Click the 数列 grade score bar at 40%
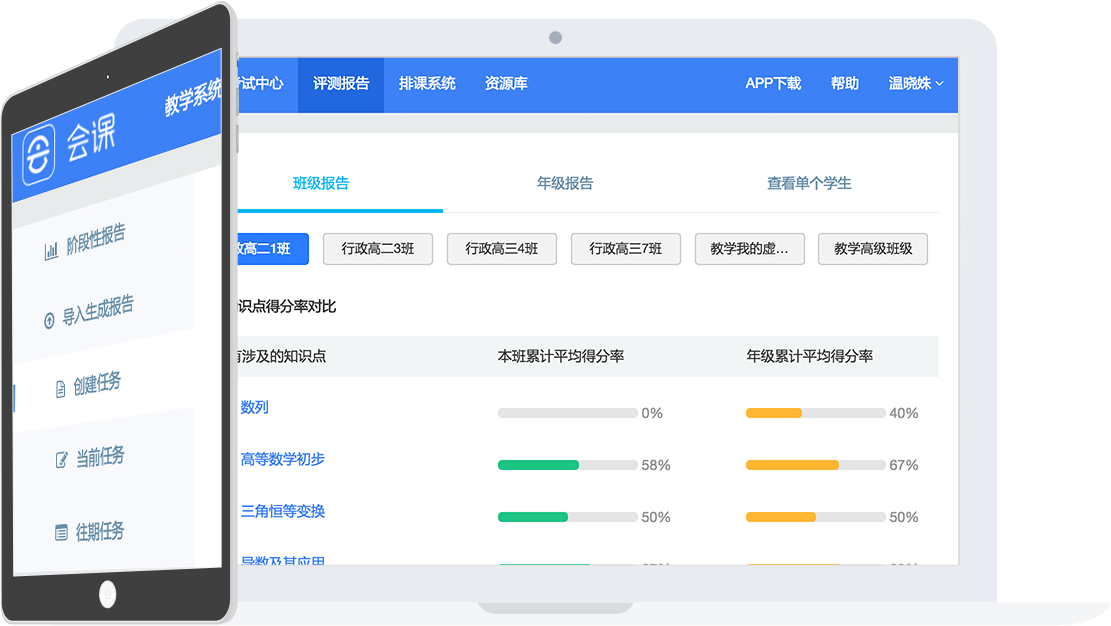The image size is (1111, 626). point(816,413)
